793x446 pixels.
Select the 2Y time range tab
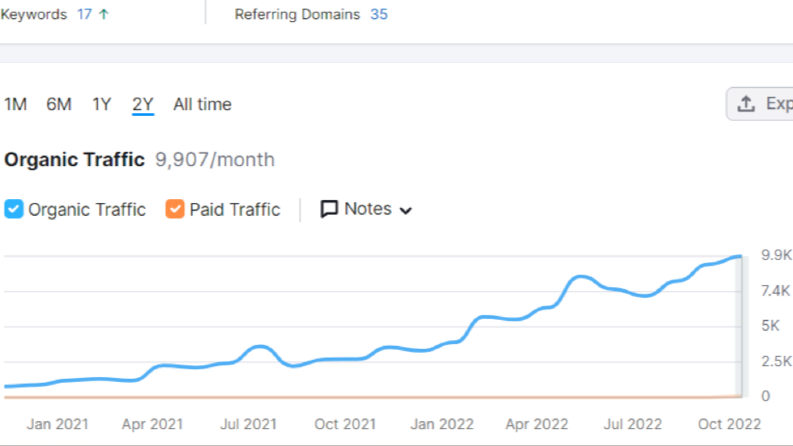143,105
